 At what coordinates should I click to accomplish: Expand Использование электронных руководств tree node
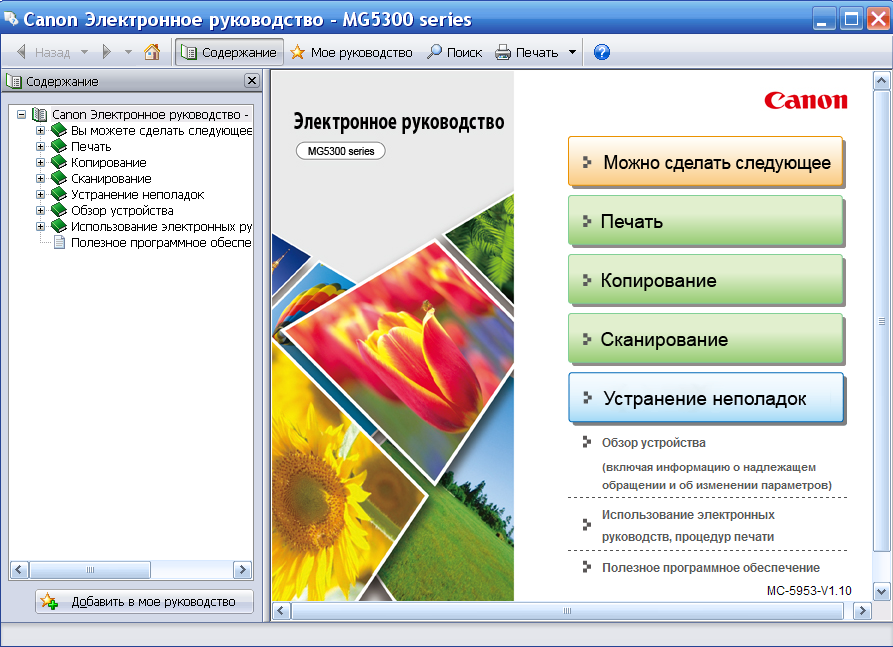pos(40,226)
